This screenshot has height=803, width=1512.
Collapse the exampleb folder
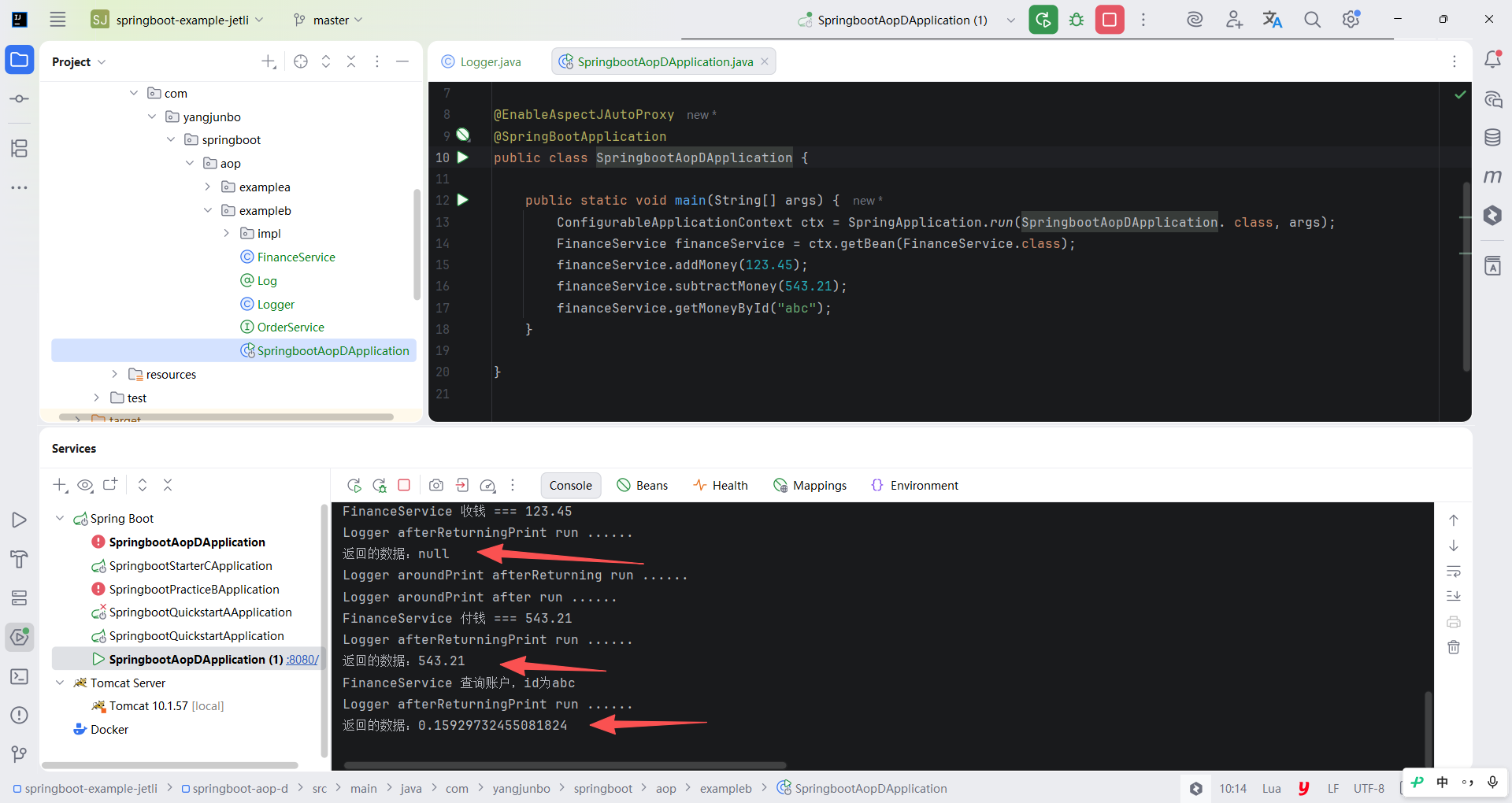[208, 210]
